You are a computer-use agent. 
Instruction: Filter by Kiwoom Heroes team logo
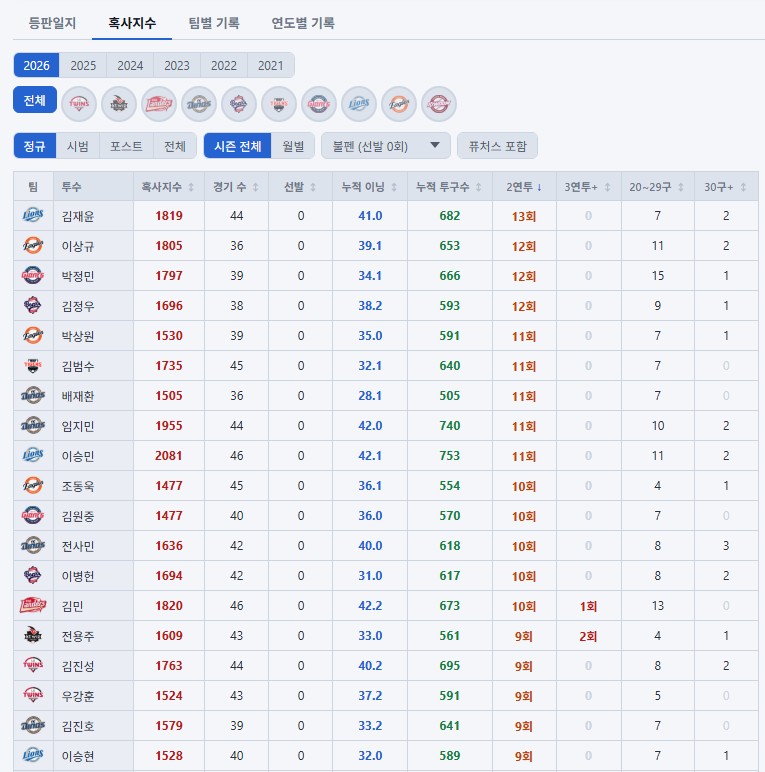pyautogui.click(x=439, y=104)
